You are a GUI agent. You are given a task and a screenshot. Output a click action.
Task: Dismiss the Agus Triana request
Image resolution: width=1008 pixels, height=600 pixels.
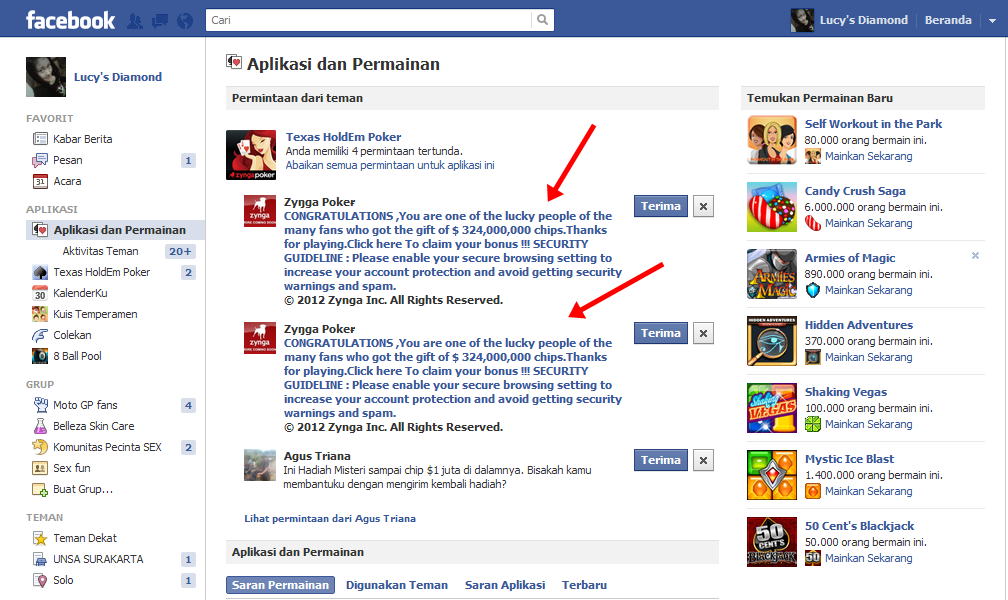pyautogui.click(x=703, y=460)
